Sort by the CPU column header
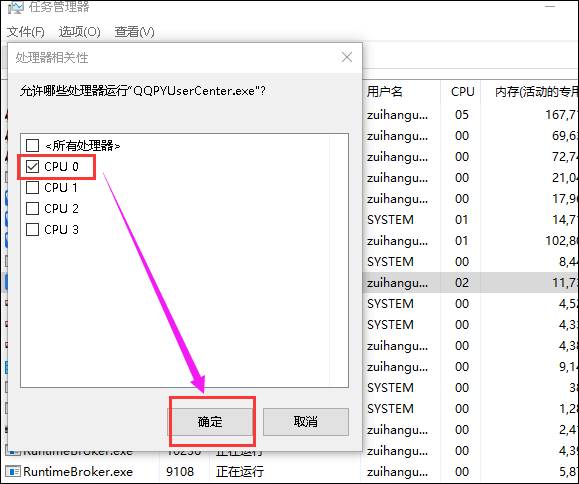The width and height of the screenshot is (579, 484). coord(462,92)
